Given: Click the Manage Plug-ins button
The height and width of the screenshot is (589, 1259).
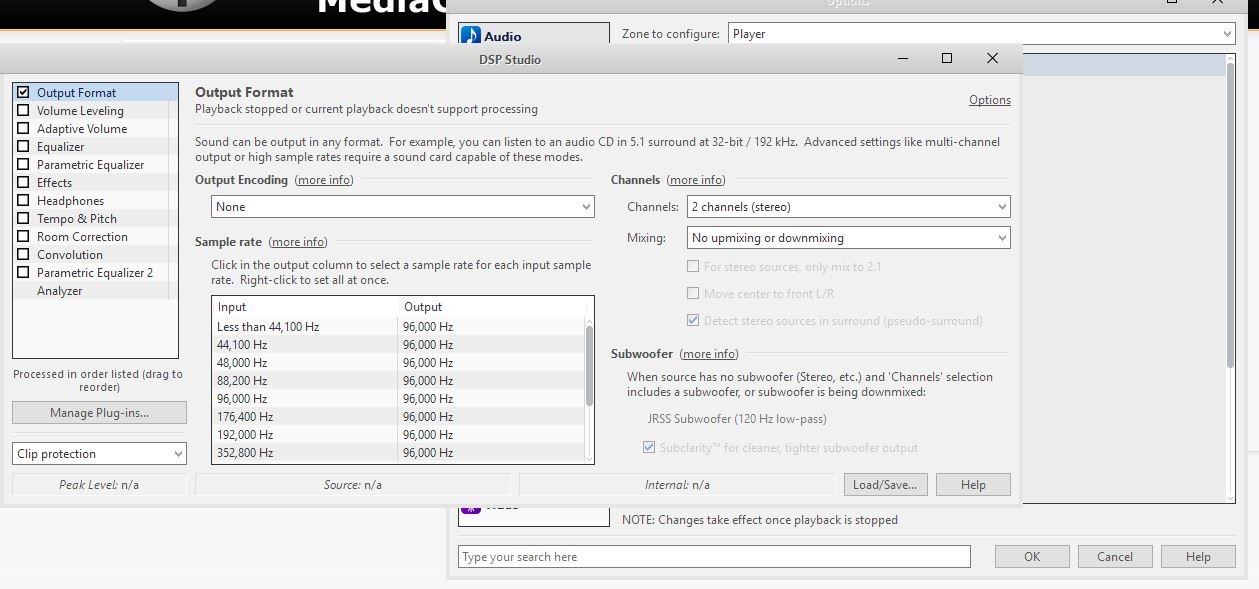Looking at the screenshot, I should click(99, 412).
